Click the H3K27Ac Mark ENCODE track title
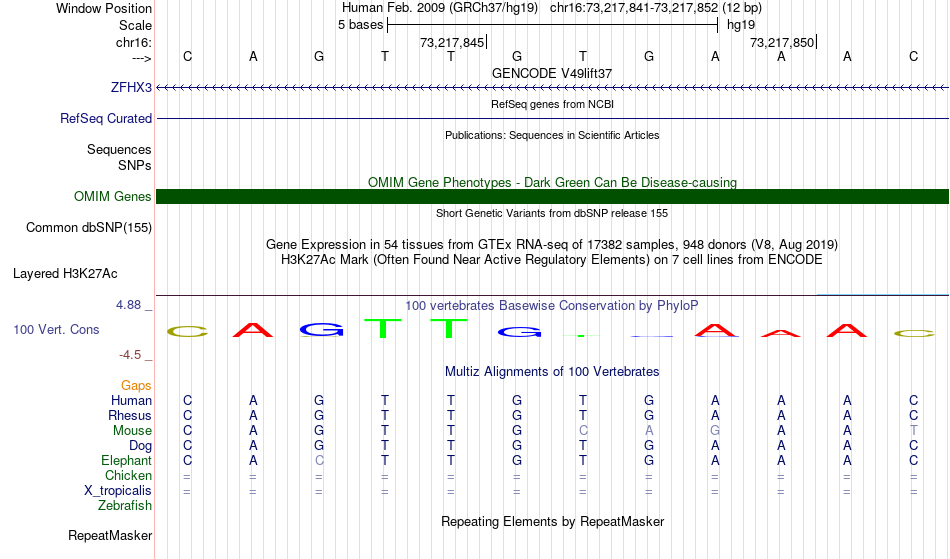The image size is (950, 559). click(x=552, y=260)
